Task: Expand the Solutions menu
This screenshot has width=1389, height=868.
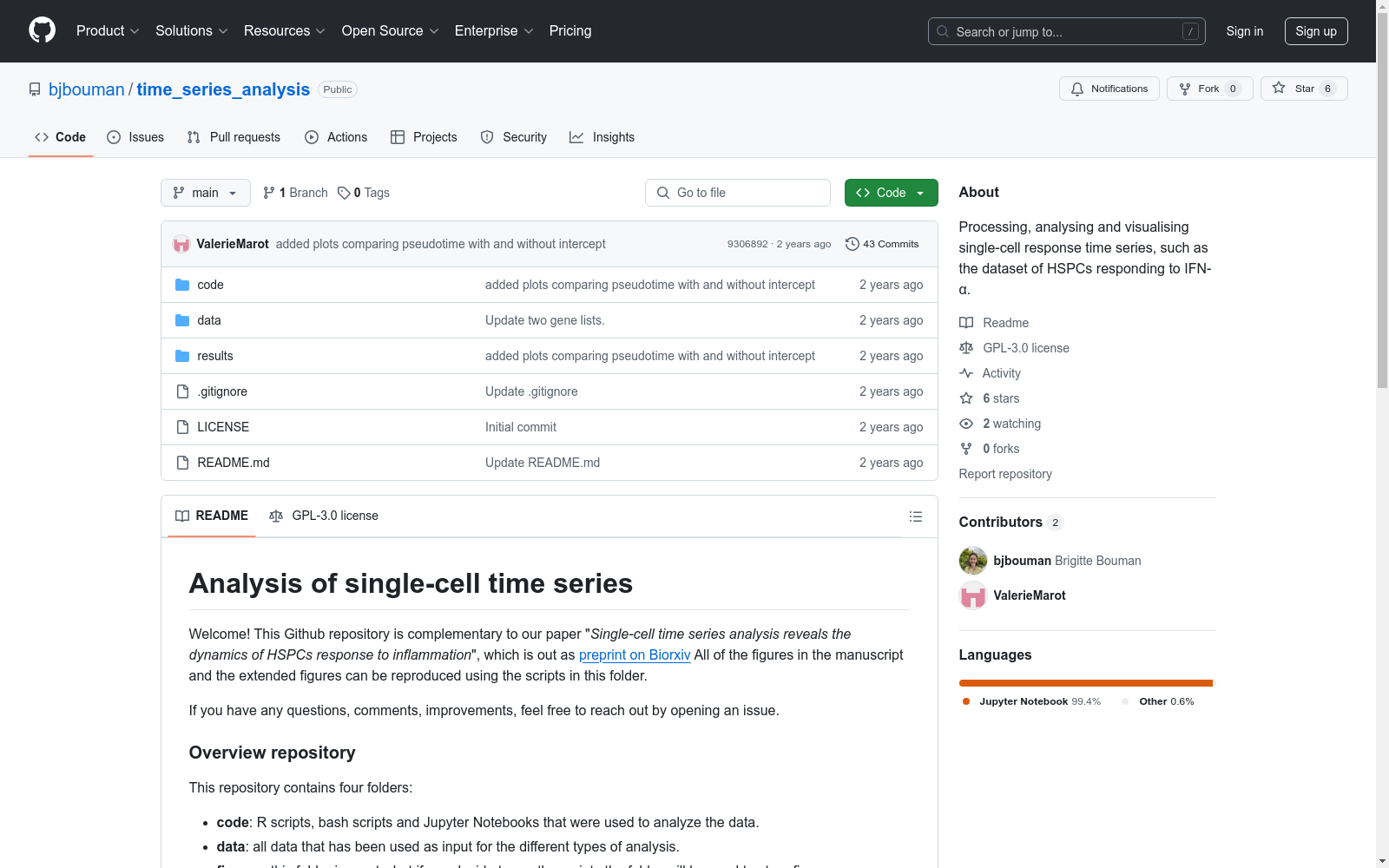Action: pos(192,30)
